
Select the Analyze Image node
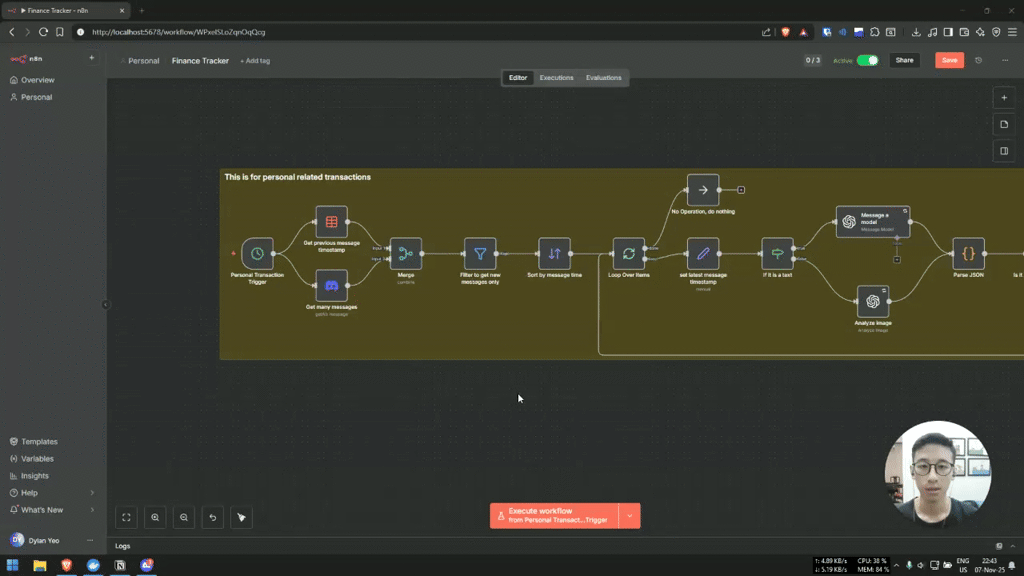(872, 300)
